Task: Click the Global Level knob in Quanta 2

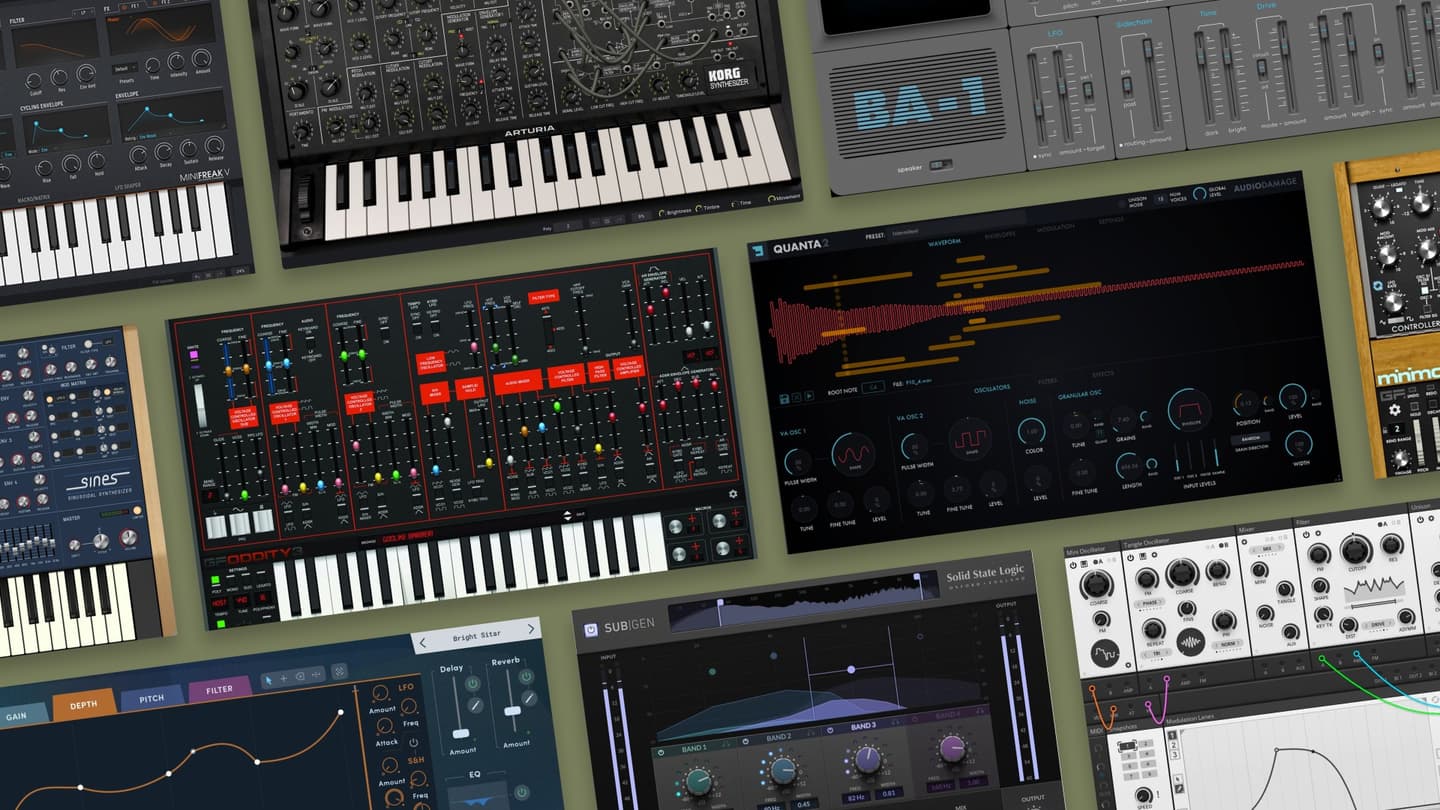Action: pyautogui.click(x=1200, y=192)
